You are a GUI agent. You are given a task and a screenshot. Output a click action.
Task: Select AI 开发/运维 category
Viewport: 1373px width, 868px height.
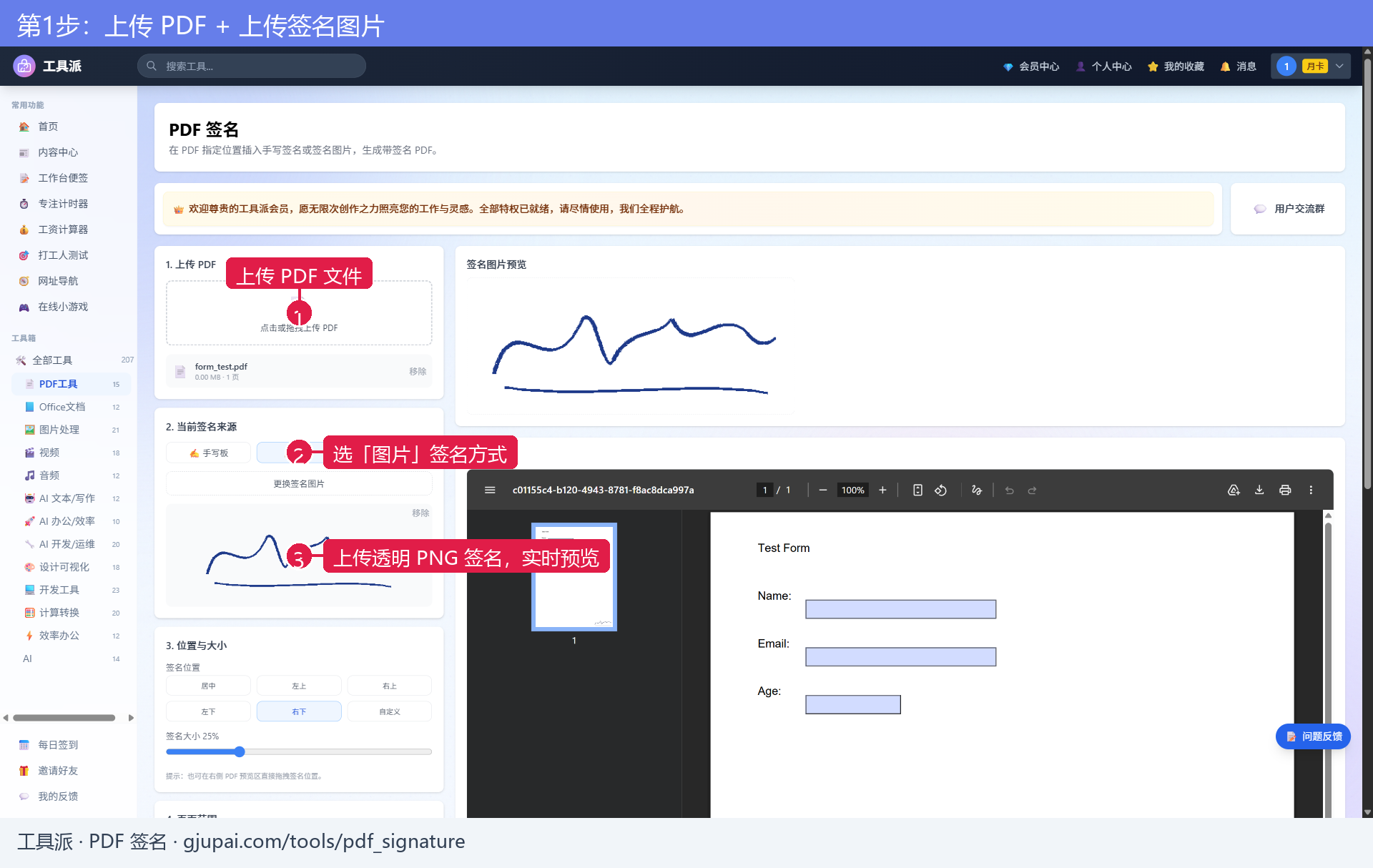(72, 544)
